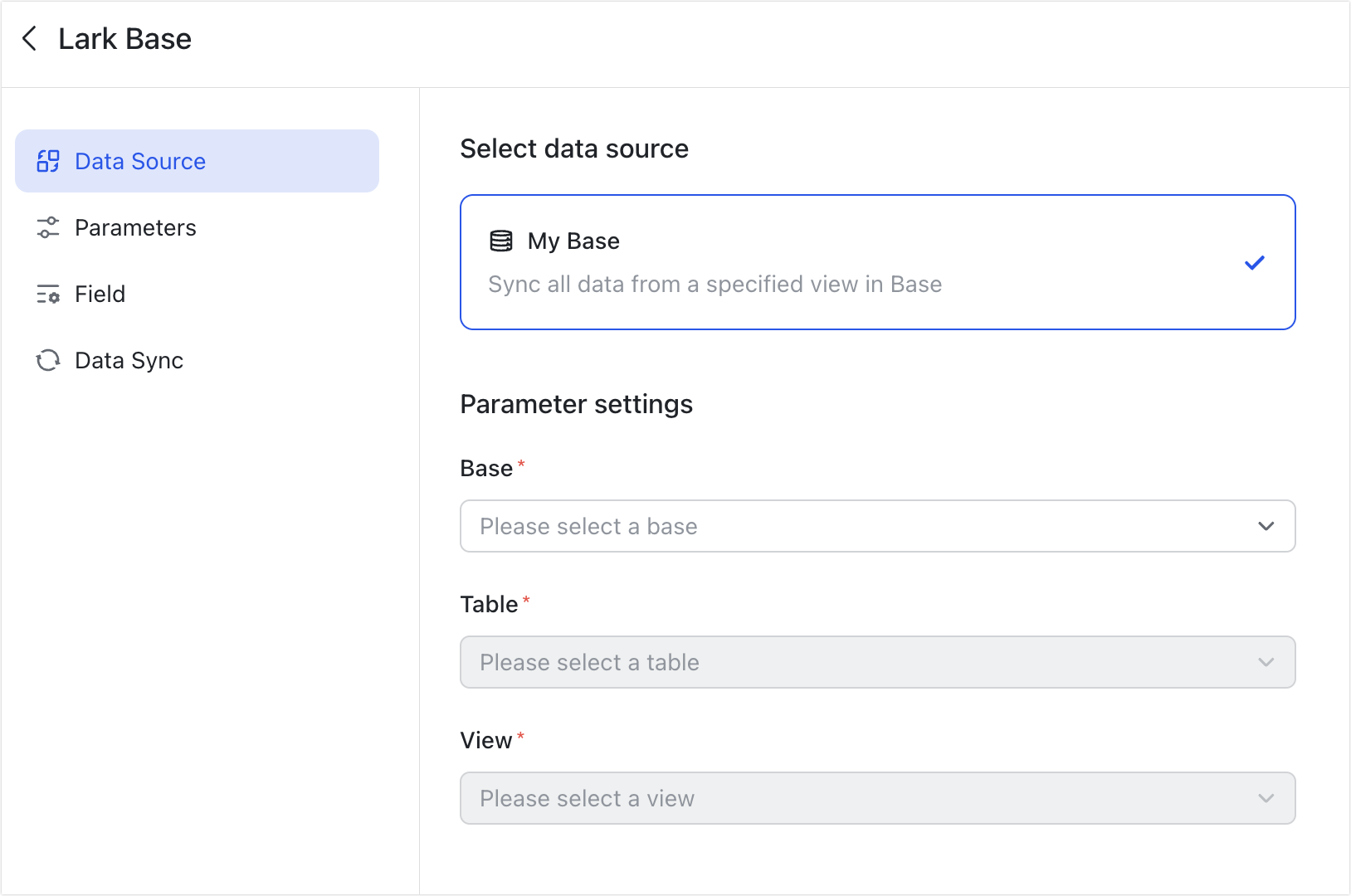1351x896 pixels.
Task: Open the "Please select a view" dropdown
Action: [x=877, y=798]
